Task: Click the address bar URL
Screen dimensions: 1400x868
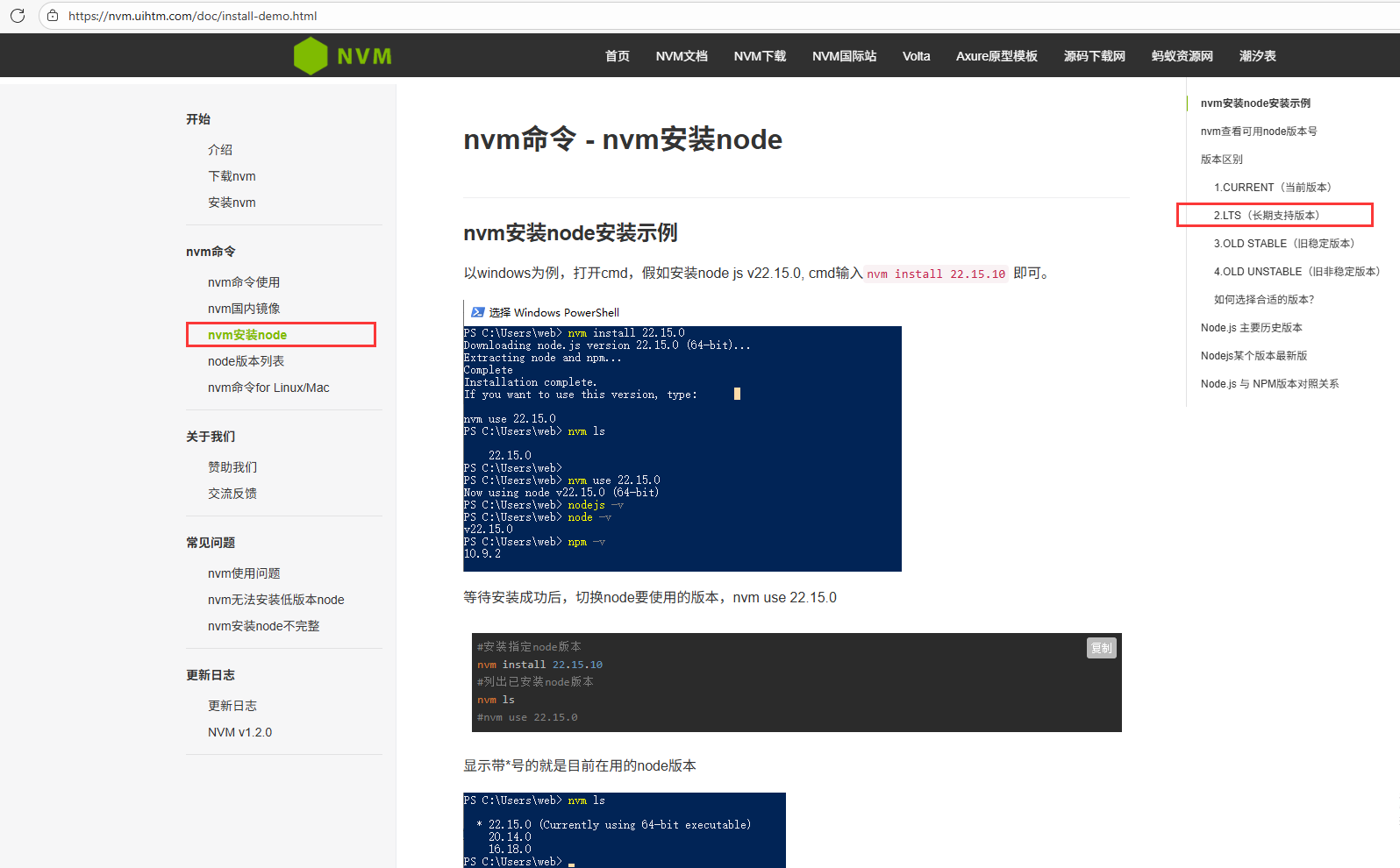Action: pos(193,16)
